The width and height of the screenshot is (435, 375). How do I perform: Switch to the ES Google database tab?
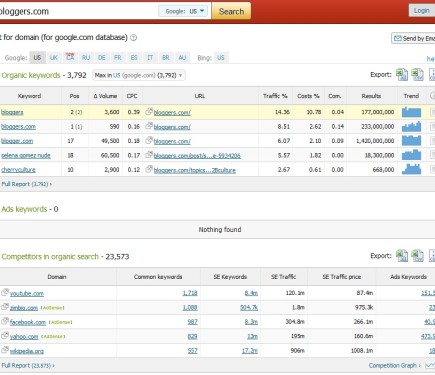click(134, 58)
